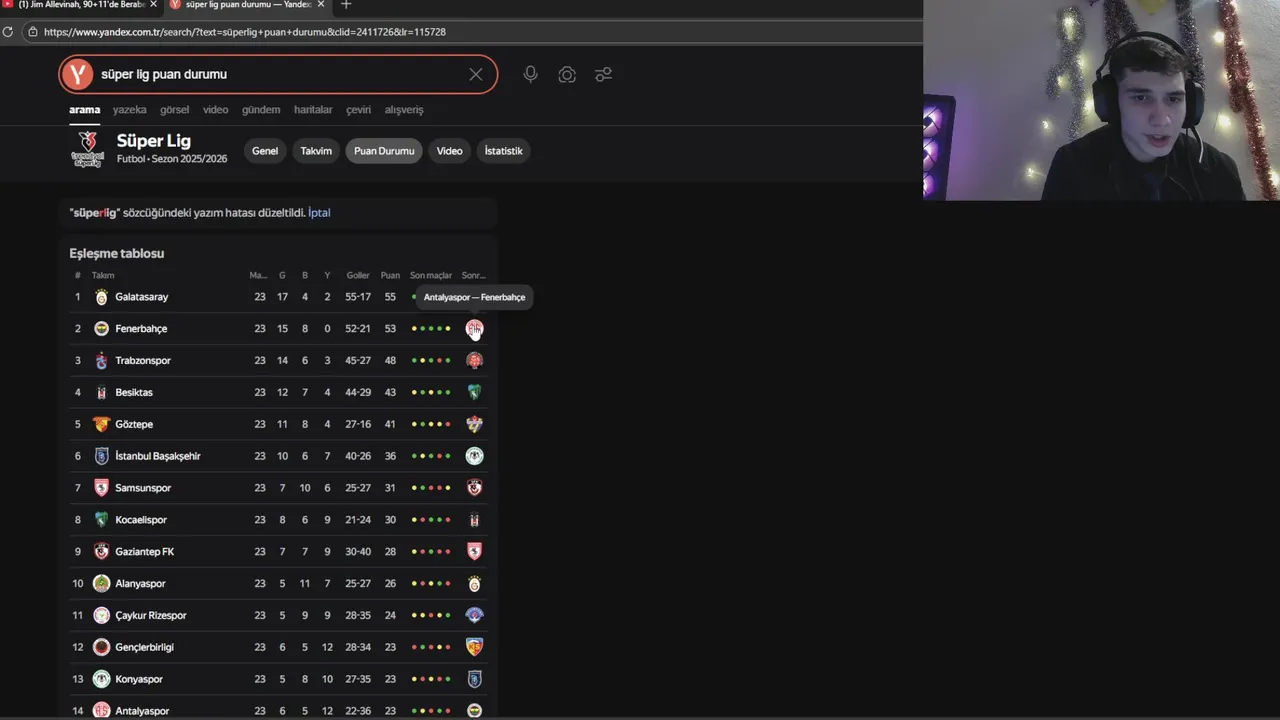Open image search camera icon
This screenshot has height=720, width=1280.
[x=567, y=74]
